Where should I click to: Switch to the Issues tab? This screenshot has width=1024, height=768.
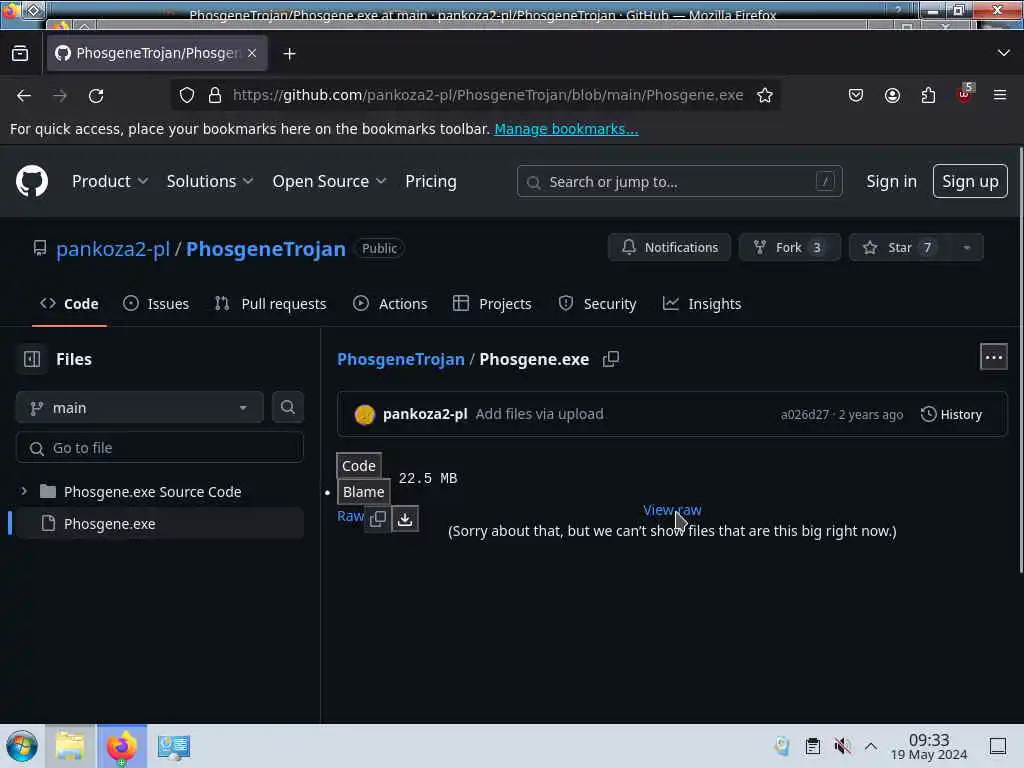point(156,304)
